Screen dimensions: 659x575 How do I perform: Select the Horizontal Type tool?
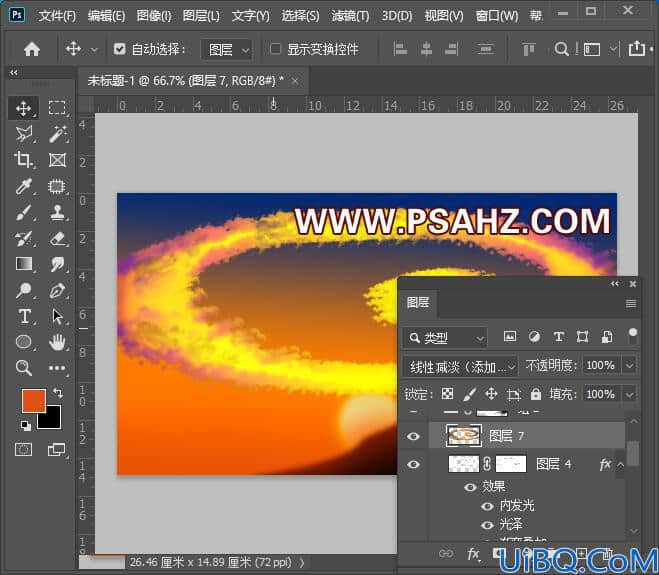click(x=24, y=317)
